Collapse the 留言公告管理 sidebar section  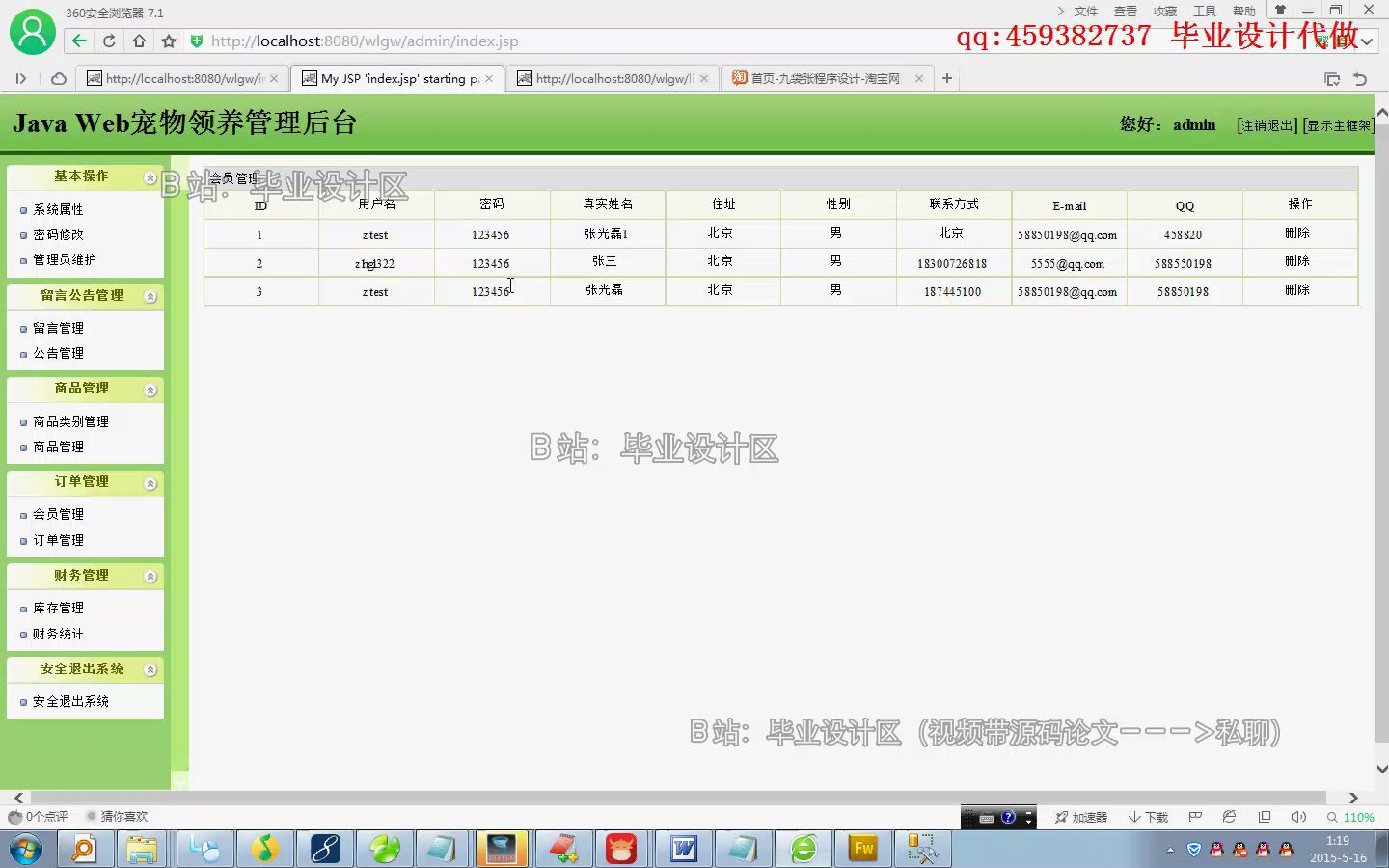coord(150,296)
